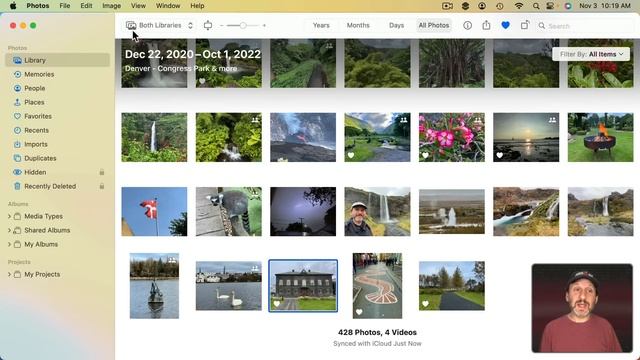Expand the My Albums group
The width and height of the screenshot is (640, 360).
[9, 244]
